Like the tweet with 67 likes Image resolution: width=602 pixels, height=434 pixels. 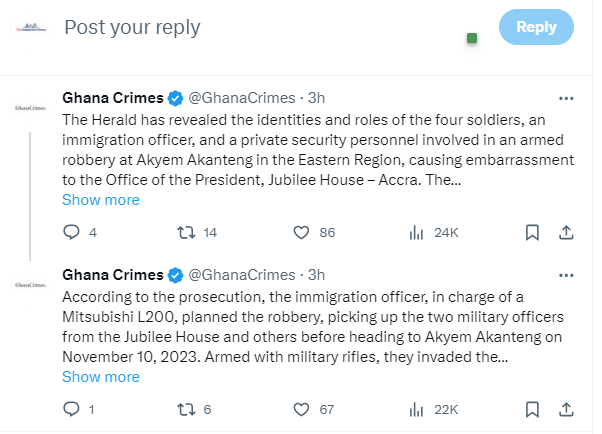(301, 409)
